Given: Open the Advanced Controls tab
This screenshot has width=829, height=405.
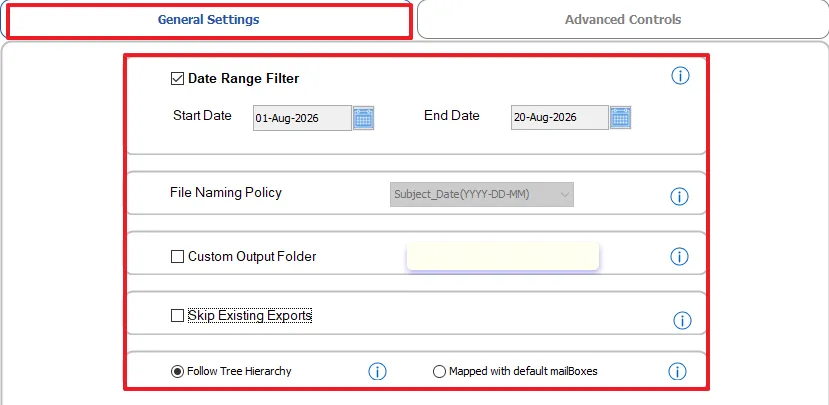Looking at the screenshot, I should pyautogui.click(x=623, y=20).
